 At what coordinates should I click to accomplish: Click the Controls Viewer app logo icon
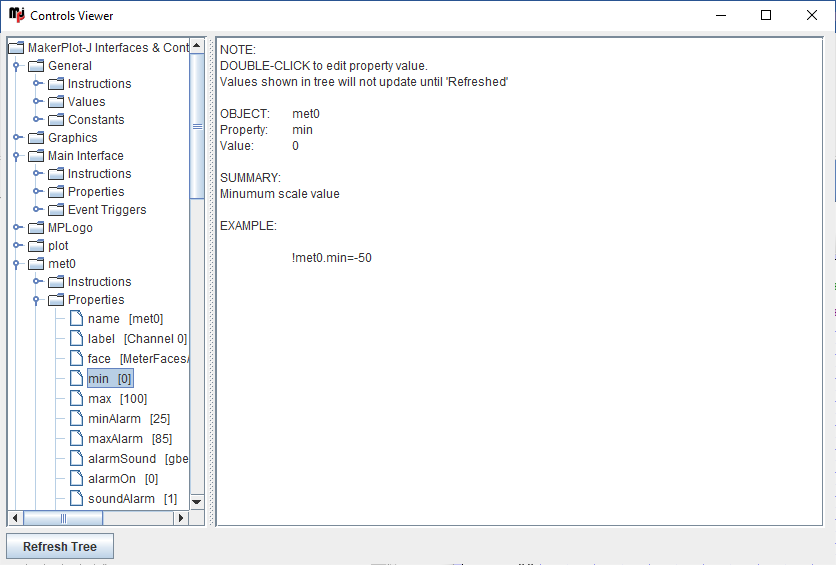tap(17, 15)
